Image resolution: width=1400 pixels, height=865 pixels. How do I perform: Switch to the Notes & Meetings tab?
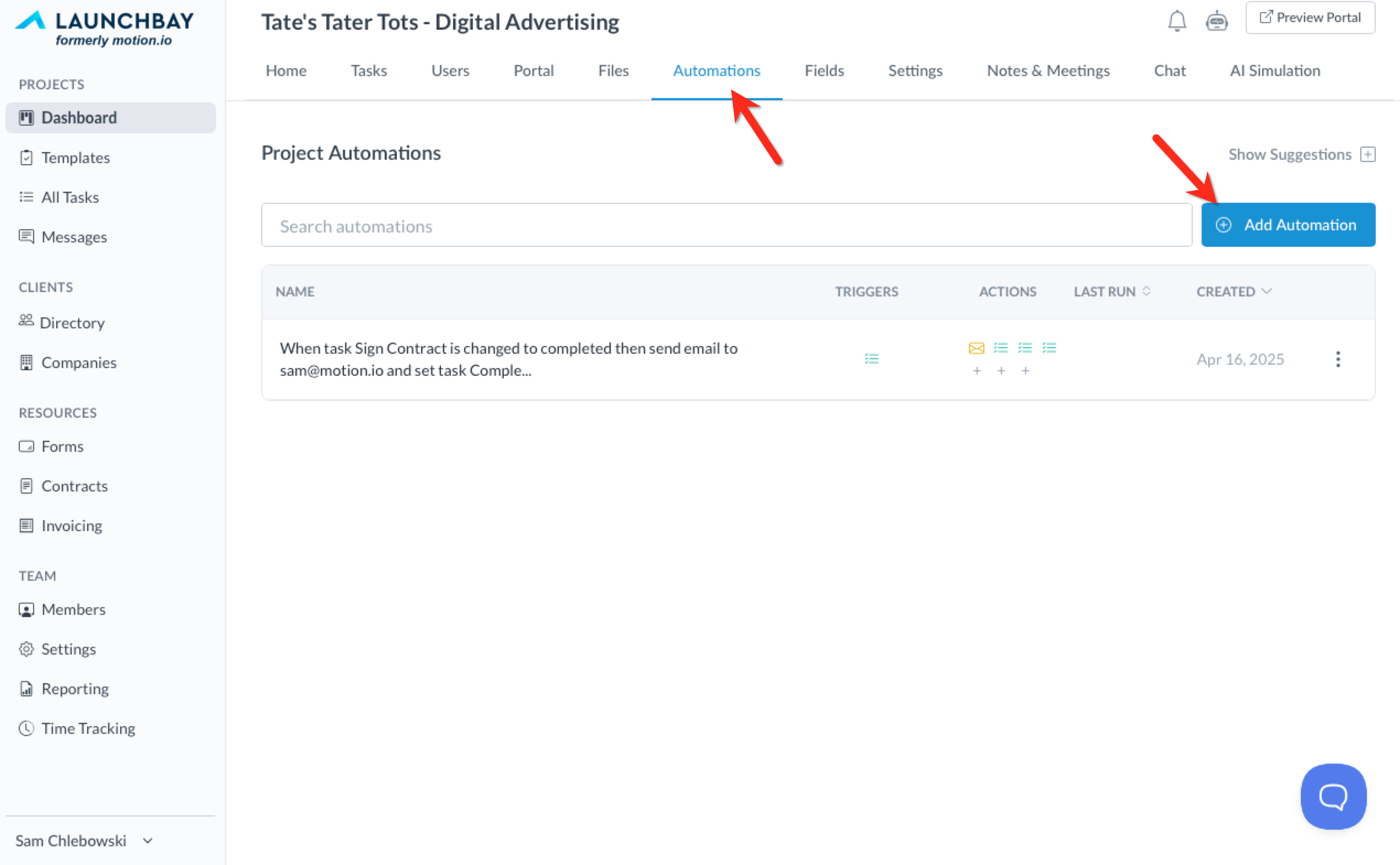1047,71
